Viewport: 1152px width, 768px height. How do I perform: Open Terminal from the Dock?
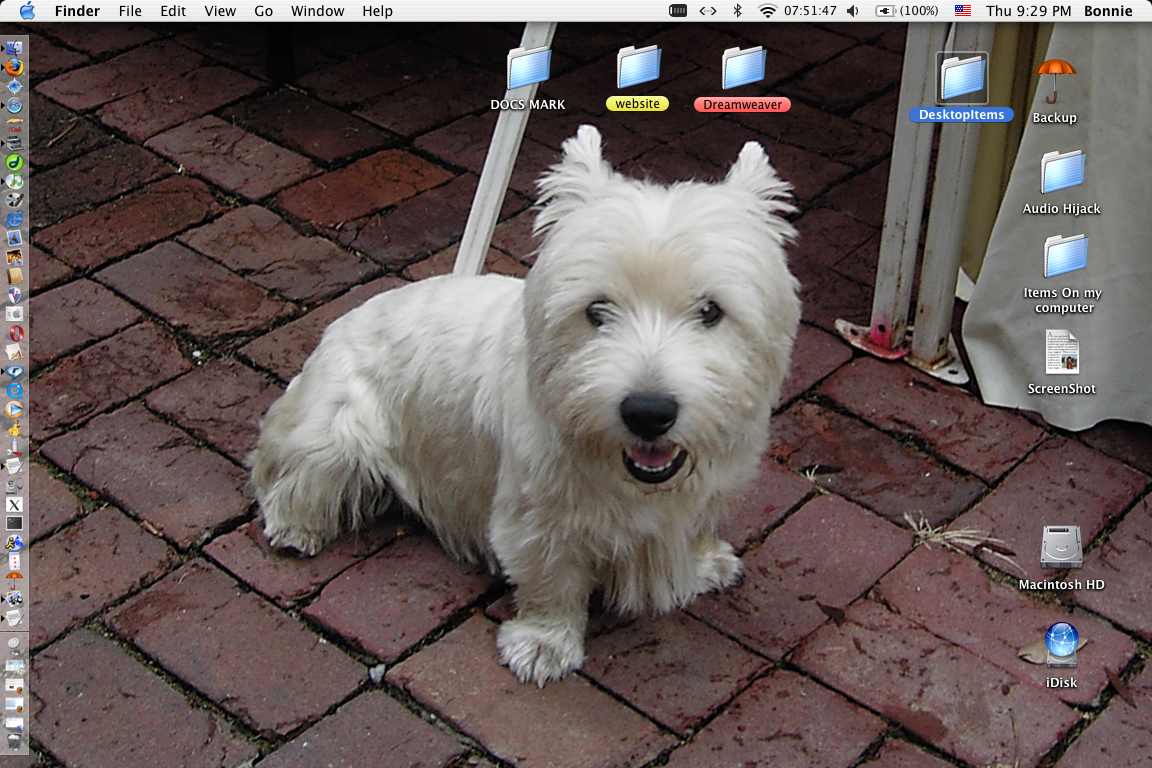tap(14, 523)
